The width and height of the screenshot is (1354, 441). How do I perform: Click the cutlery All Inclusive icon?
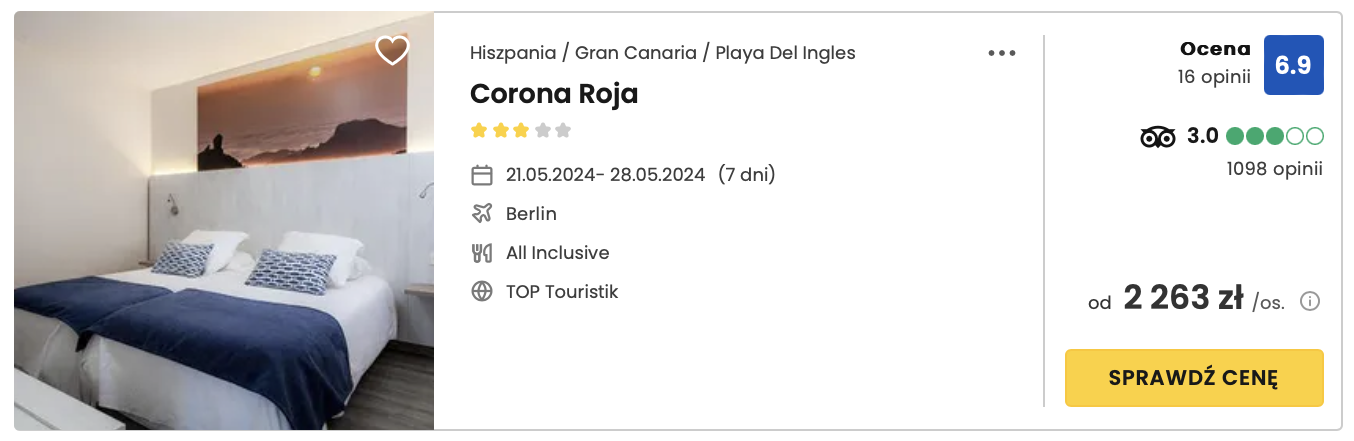pyautogui.click(x=482, y=253)
